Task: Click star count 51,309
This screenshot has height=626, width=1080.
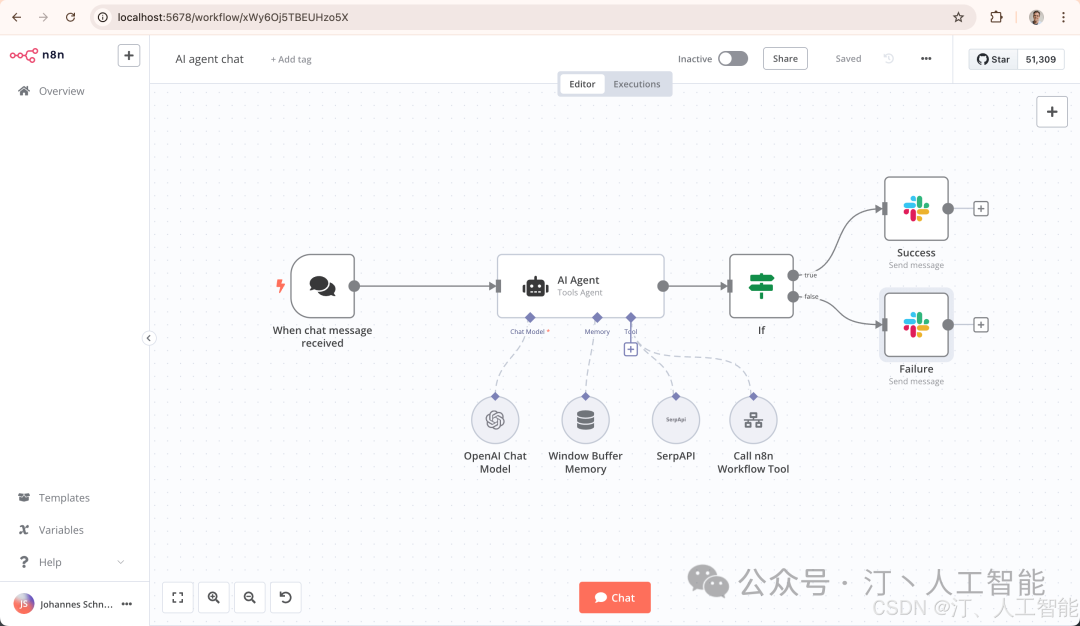Action: click(1040, 59)
